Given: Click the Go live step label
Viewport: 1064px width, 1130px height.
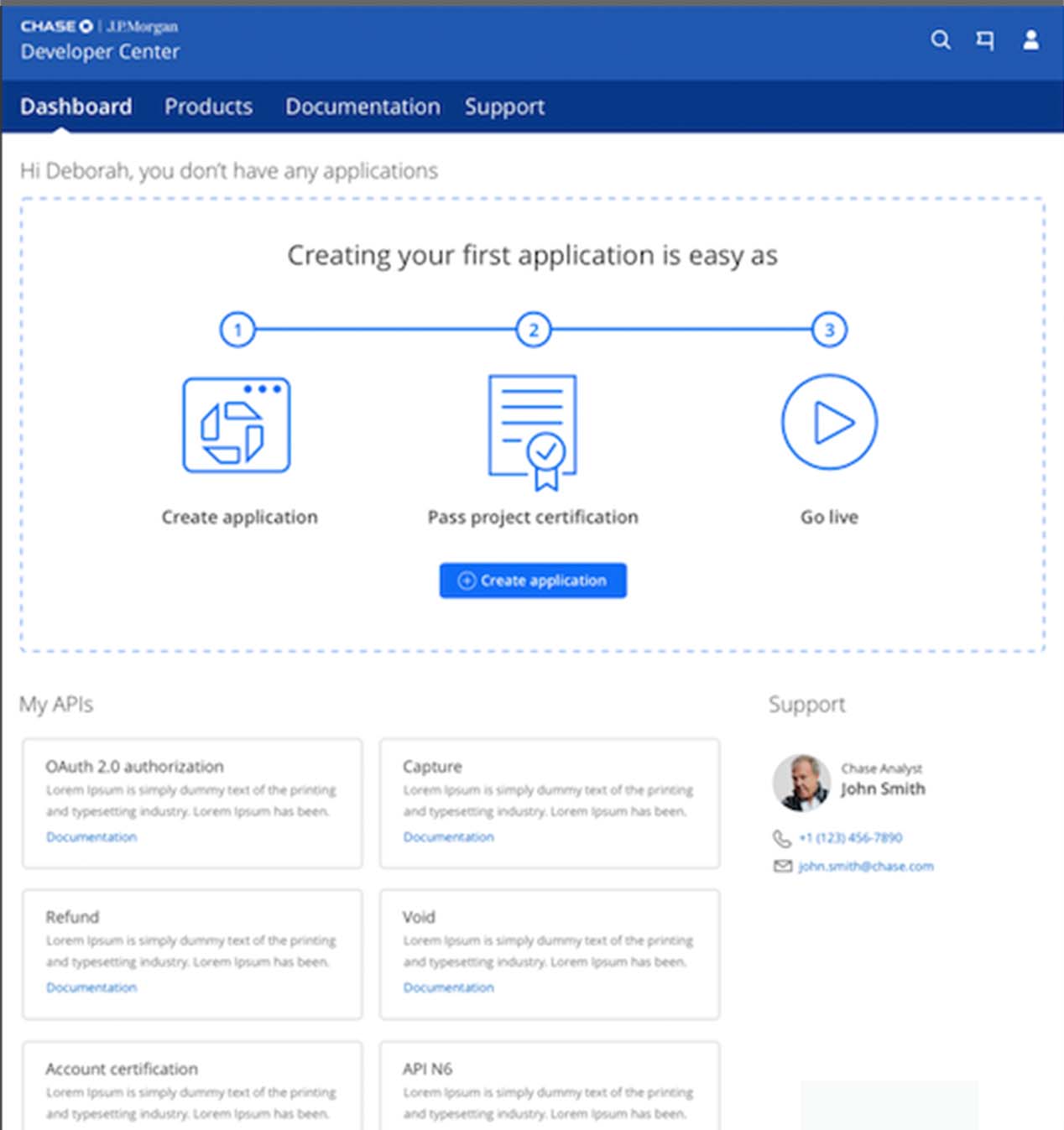Looking at the screenshot, I should pos(829,517).
